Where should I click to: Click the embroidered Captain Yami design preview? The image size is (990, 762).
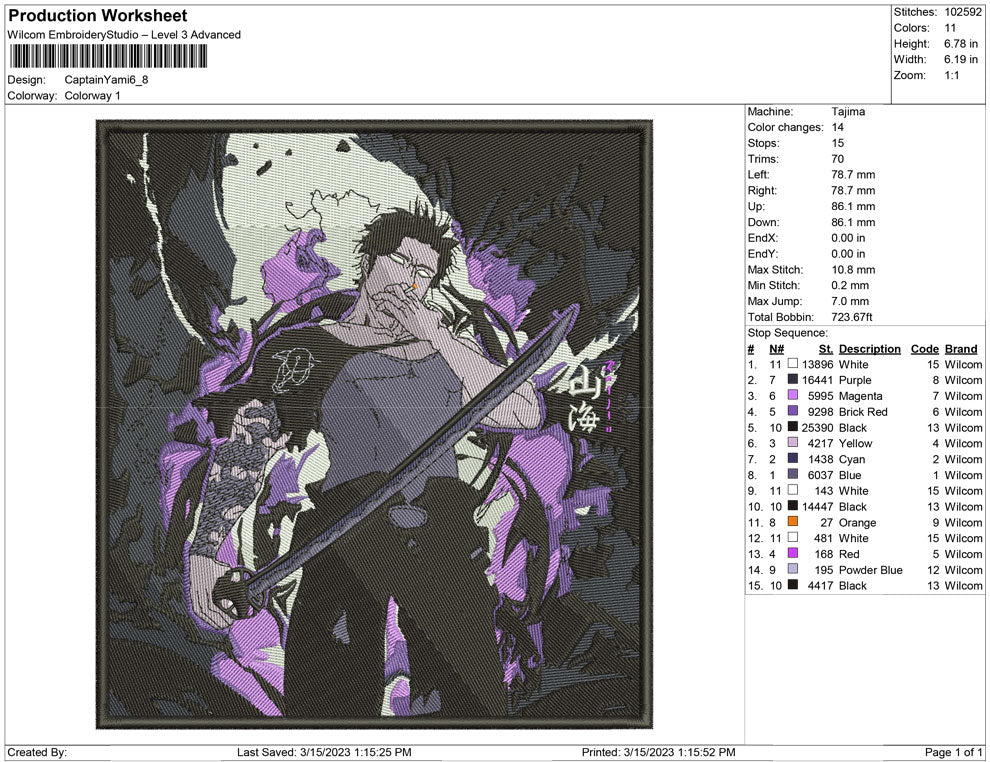(374, 424)
